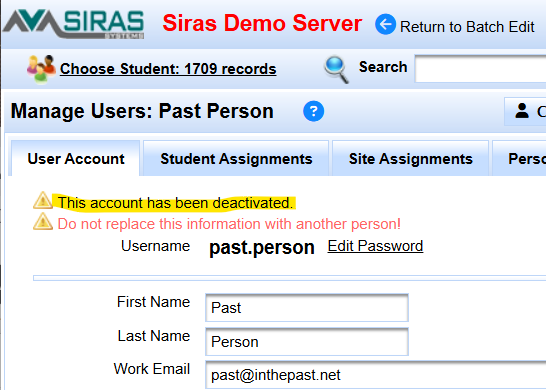Click the magnifying glass search icon

pyautogui.click(x=336, y=69)
